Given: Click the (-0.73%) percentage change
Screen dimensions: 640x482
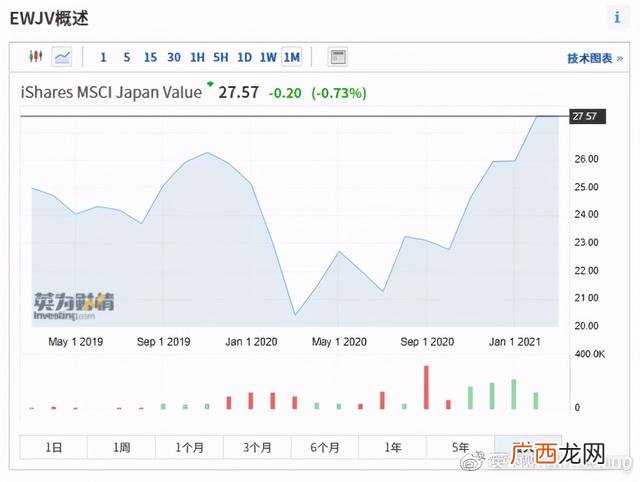Looking at the screenshot, I should pos(339,93).
